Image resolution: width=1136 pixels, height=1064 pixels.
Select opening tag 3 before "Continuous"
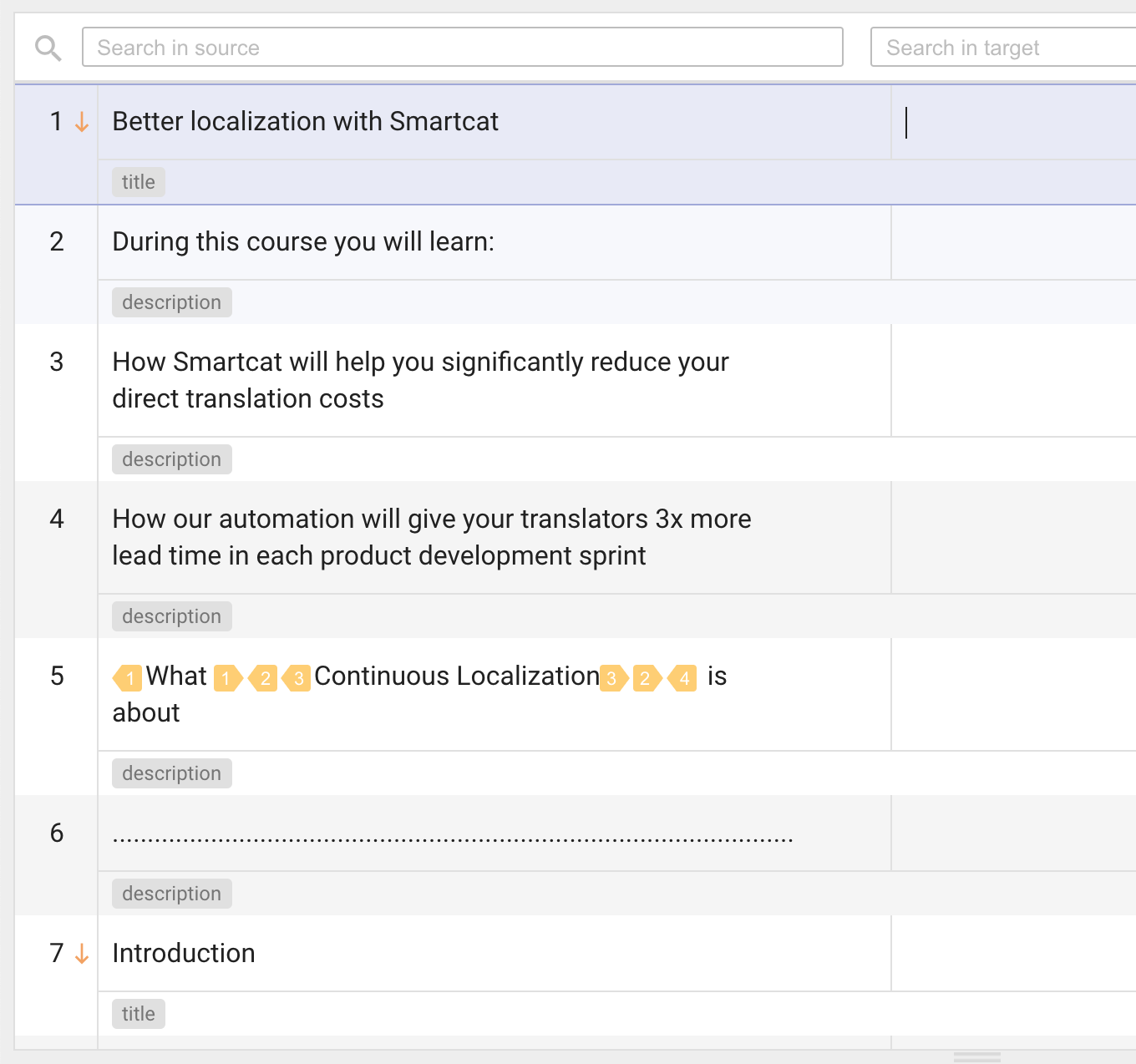click(297, 677)
